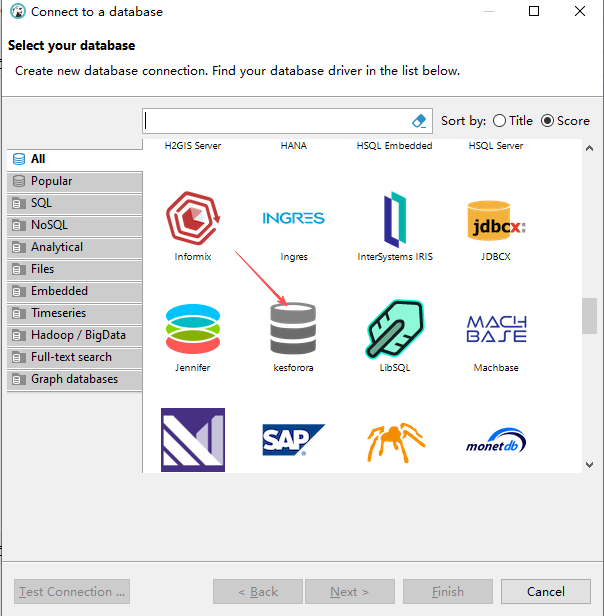The width and height of the screenshot is (604, 616).
Task: Open the Files category
Action: click(75, 269)
